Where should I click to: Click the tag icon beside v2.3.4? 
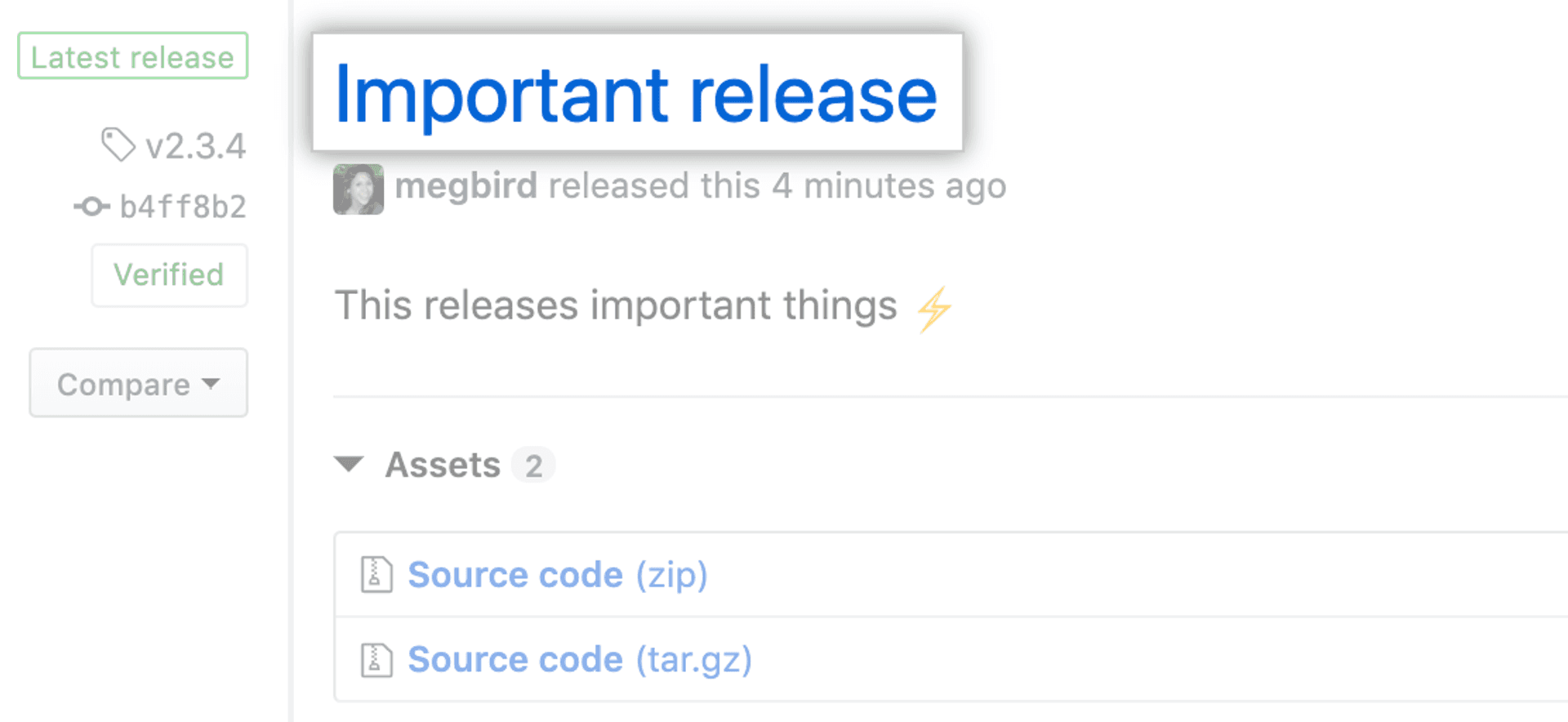point(118,145)
